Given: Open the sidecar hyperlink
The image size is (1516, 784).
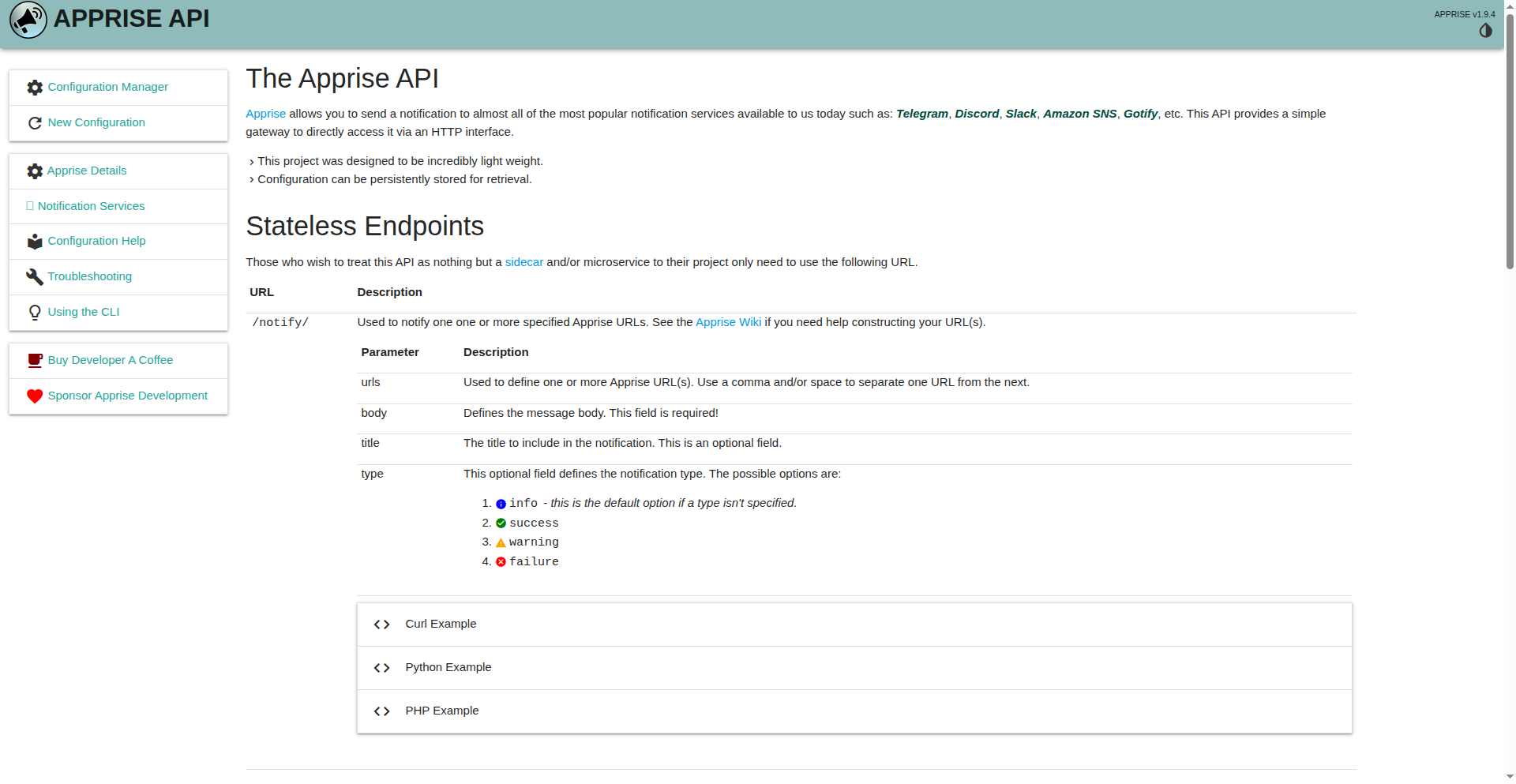Looking at the screenshot, I should 523,262.
